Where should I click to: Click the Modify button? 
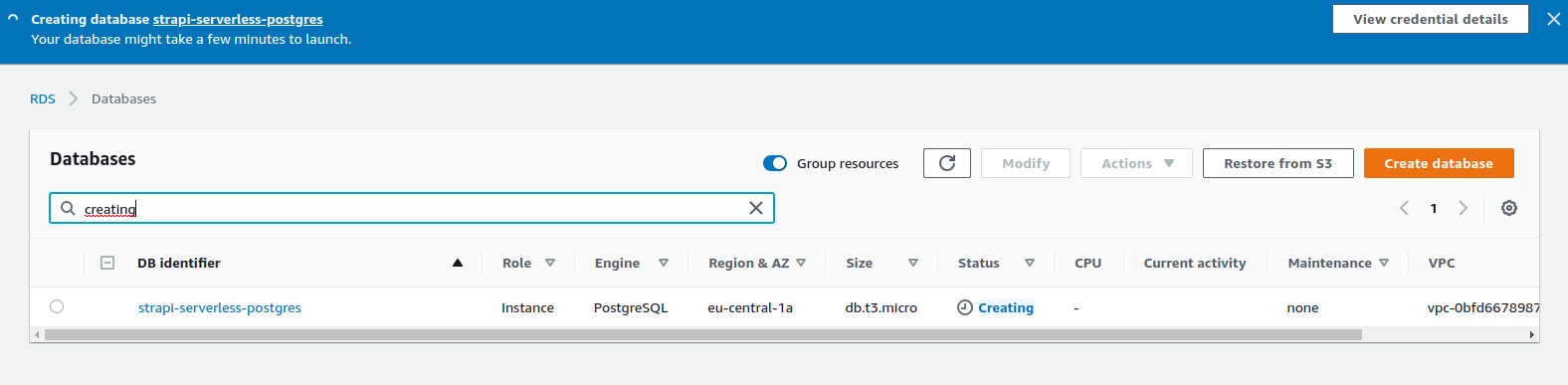pos(1026,163)
